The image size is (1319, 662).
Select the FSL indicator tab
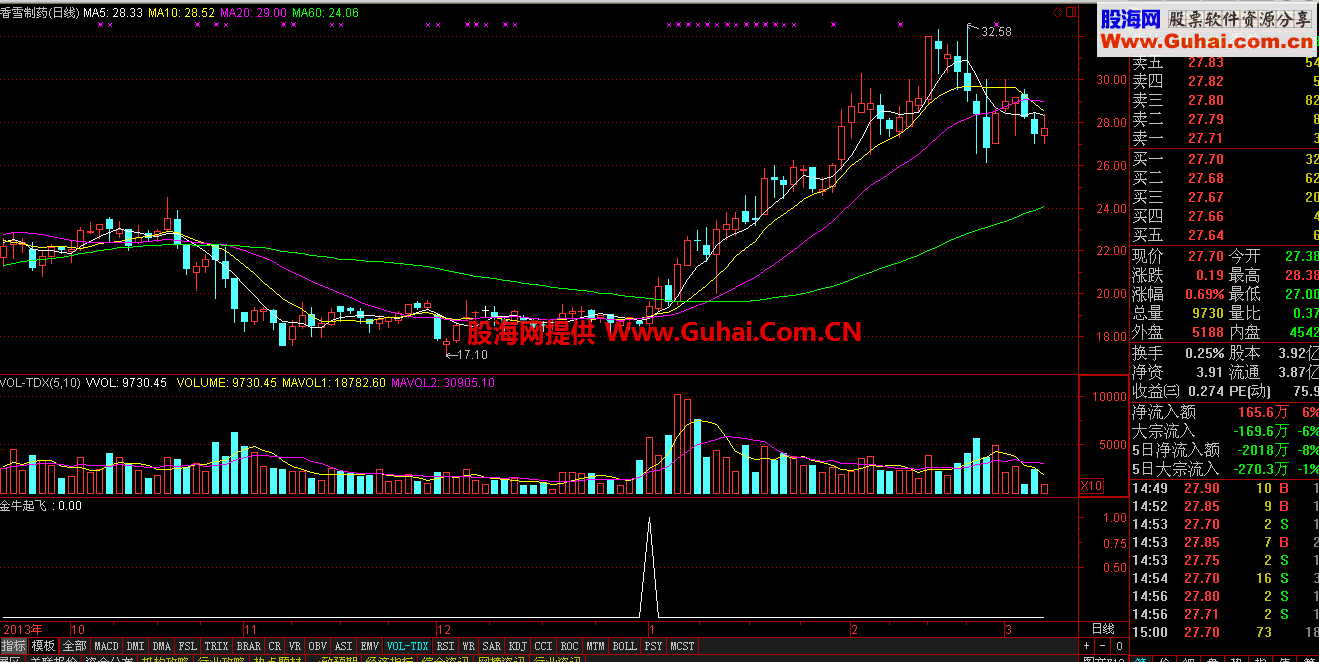(188, 646)
